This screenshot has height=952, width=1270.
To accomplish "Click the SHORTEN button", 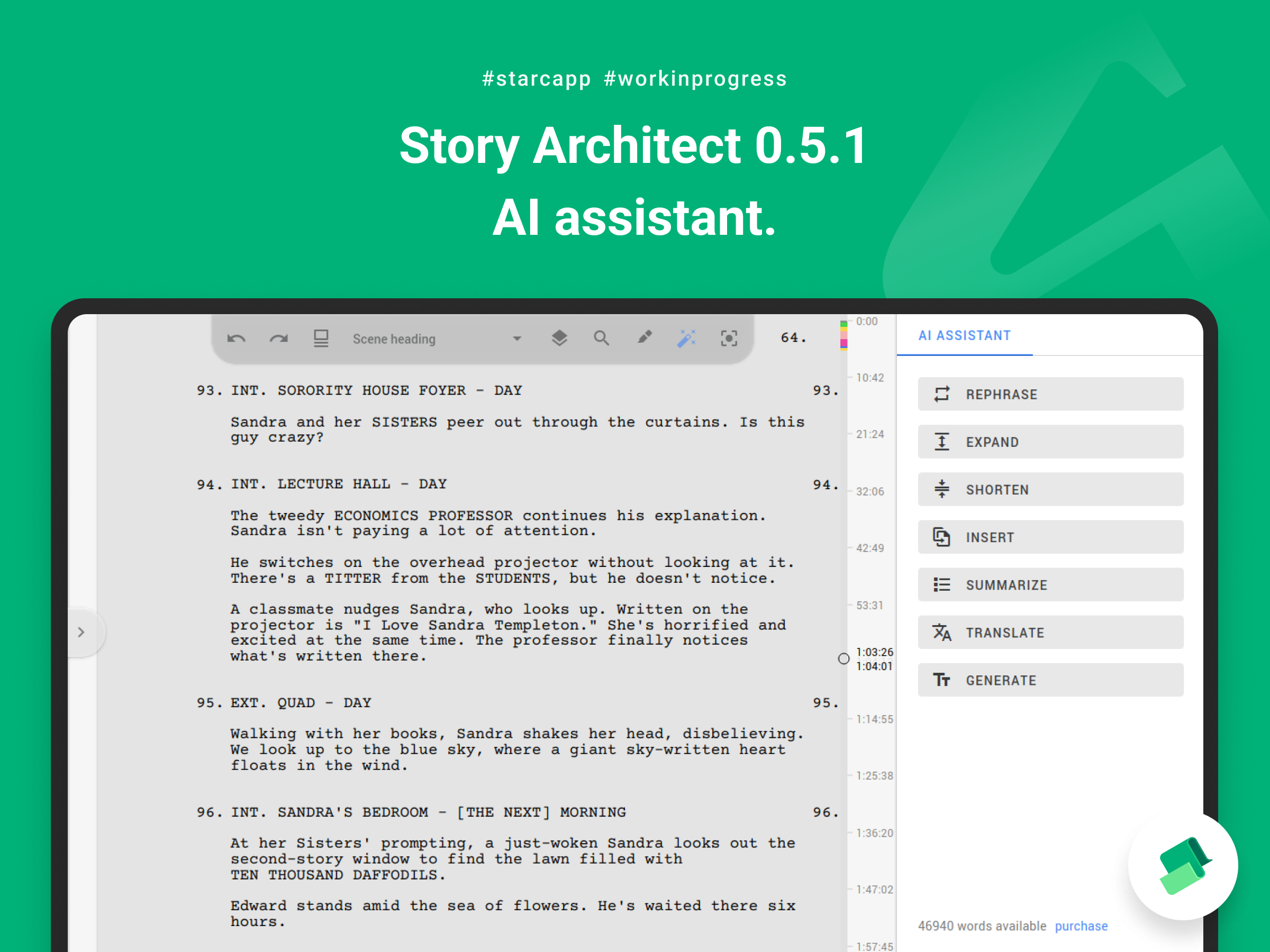I will click(x=1051, y=489).
